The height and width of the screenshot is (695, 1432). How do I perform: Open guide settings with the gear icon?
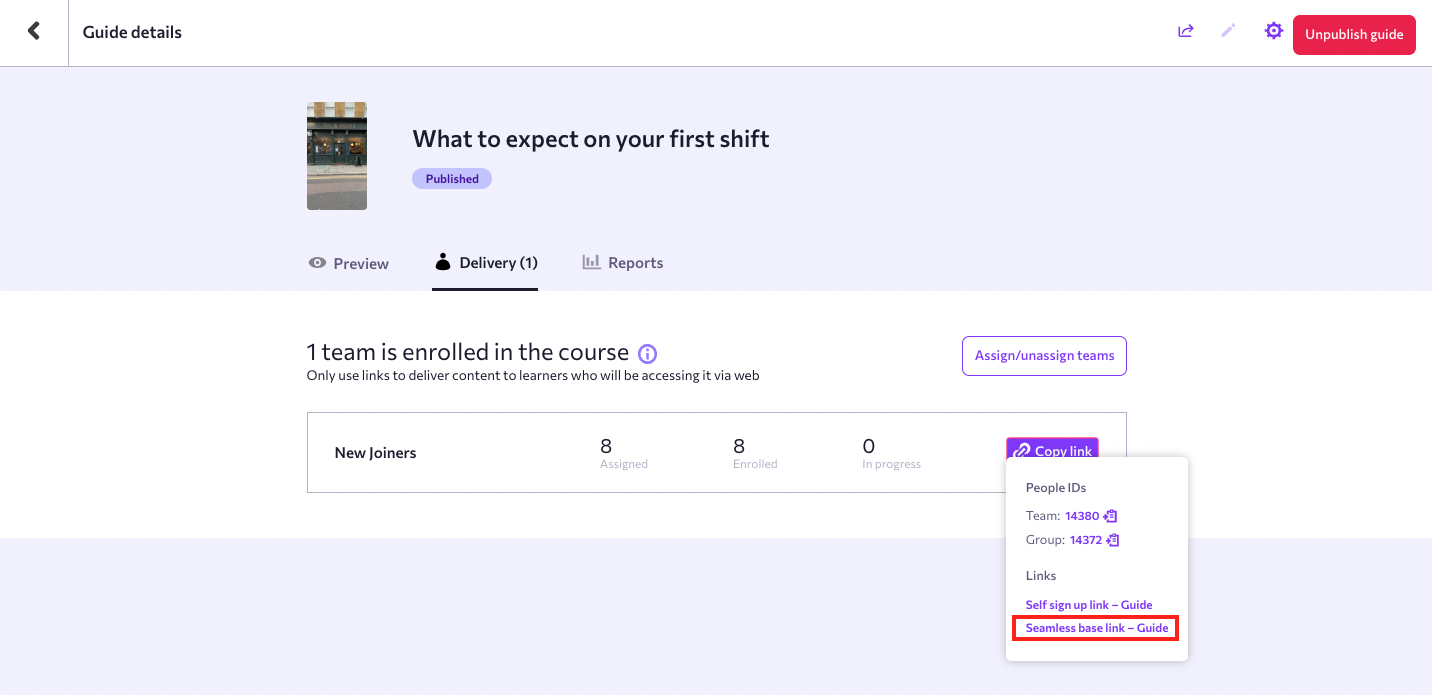tap(1273, 31)
